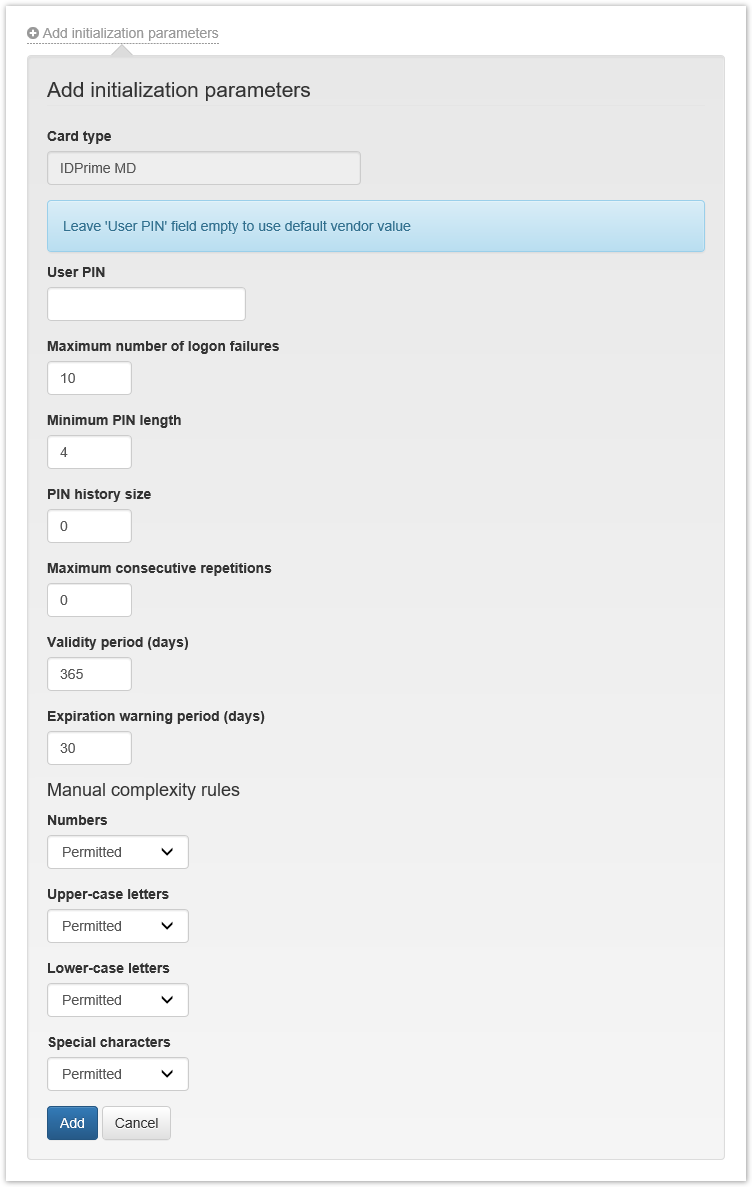Image resolution: width=752 pixels, height=1187 pixels.
Task: Click the User PIN label text
Action: click(x=76, y=272)
